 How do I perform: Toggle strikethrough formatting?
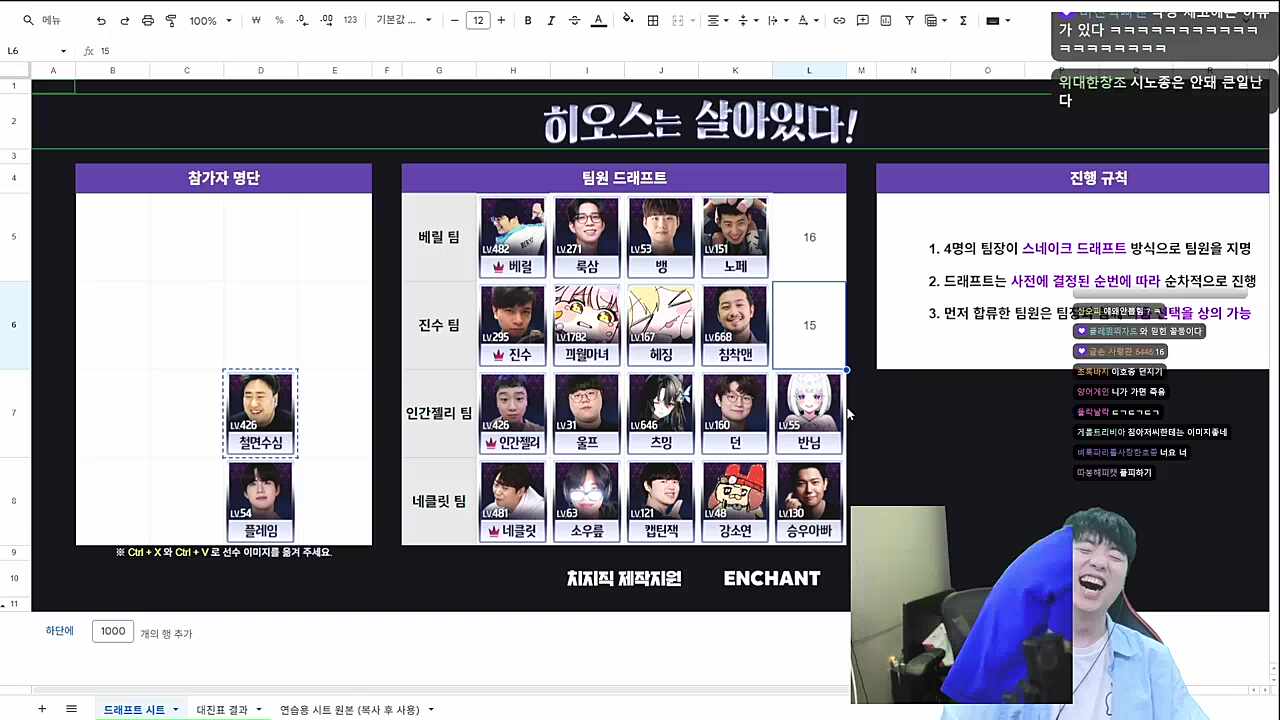tap(574, 20)
